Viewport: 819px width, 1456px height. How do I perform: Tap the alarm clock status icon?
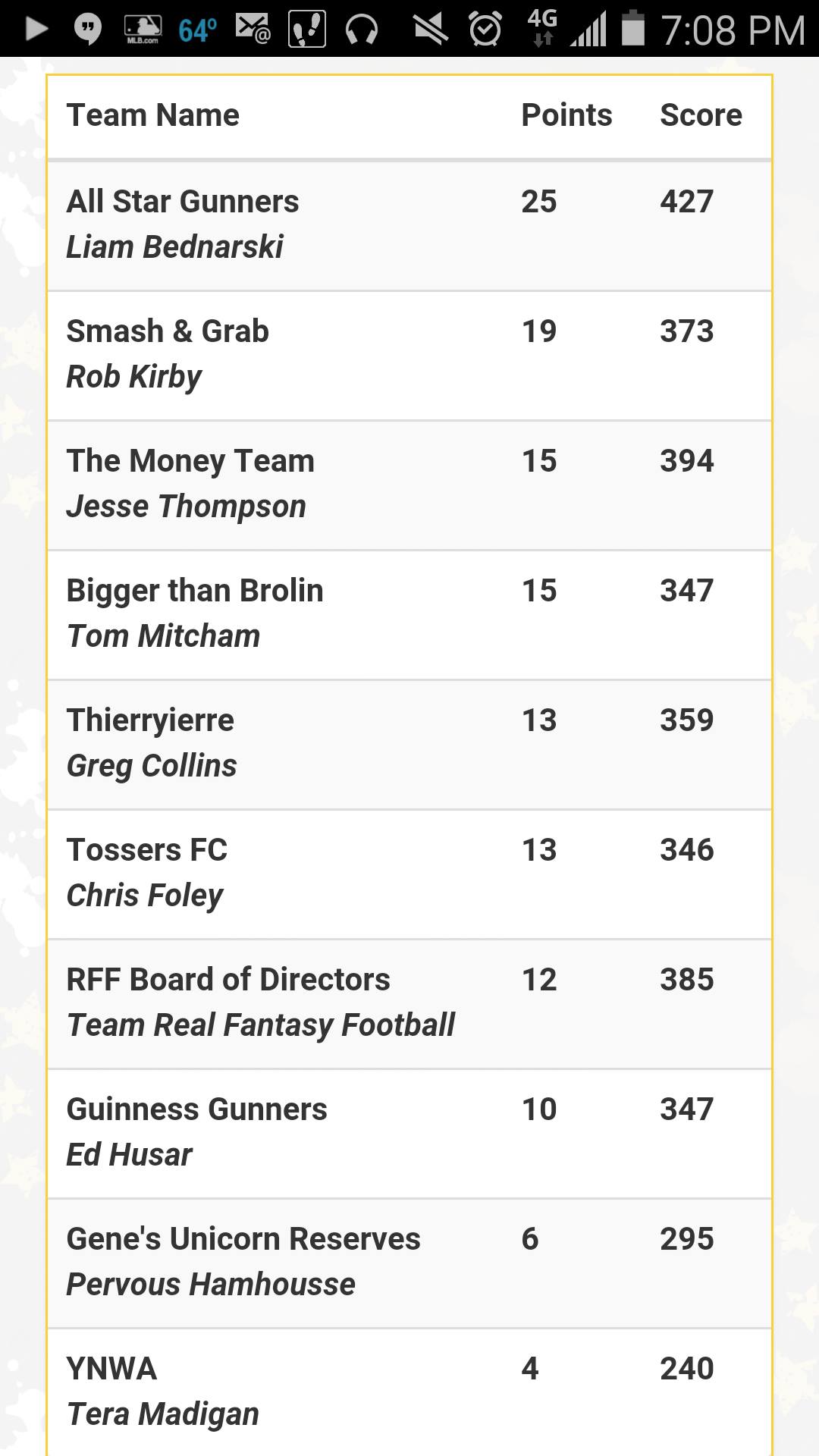tap(485, 29)
